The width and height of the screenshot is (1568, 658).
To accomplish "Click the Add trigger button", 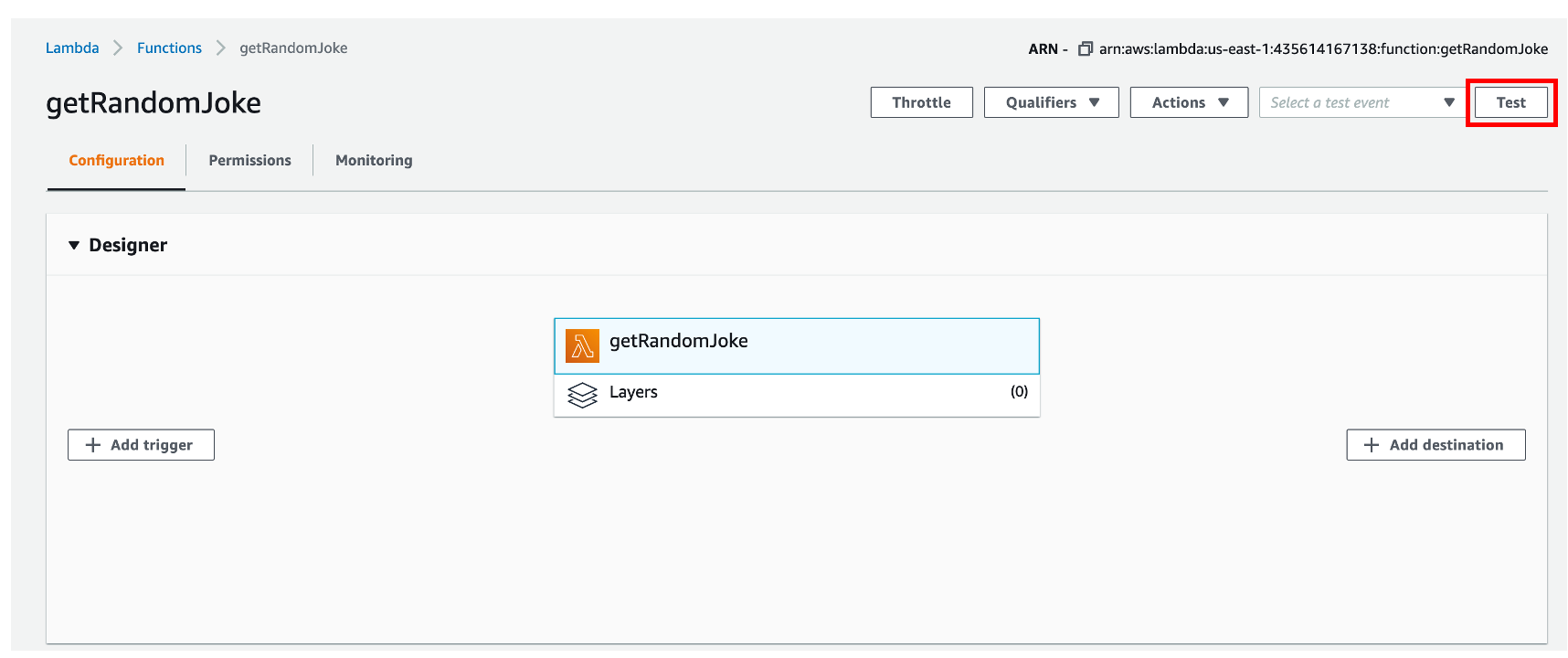I will (x=141, y=445).
